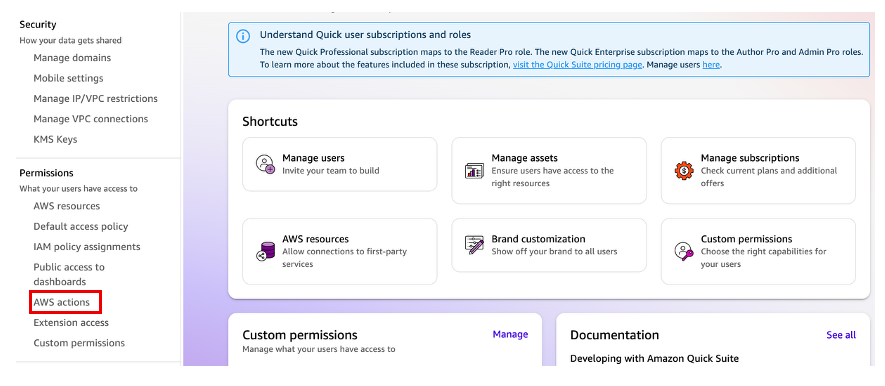This screenshot has width=885, height=386.
Task: Open KMS Keys in sidebar
Action: pyautogui.click(x=55, y=139)
